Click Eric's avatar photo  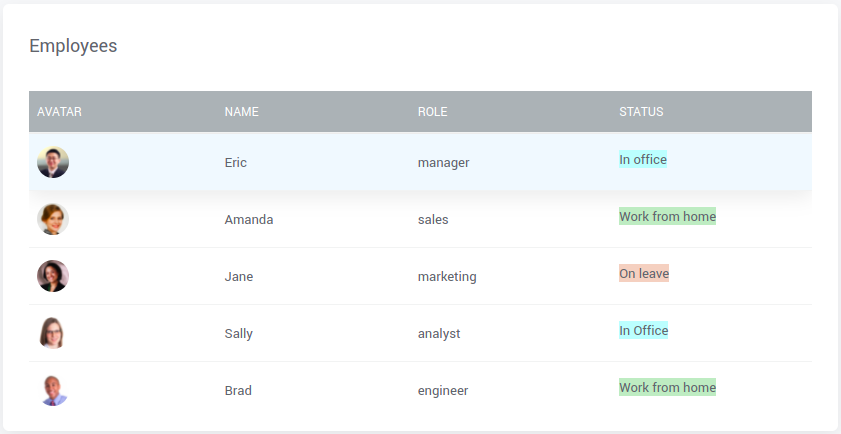[53, 162]
